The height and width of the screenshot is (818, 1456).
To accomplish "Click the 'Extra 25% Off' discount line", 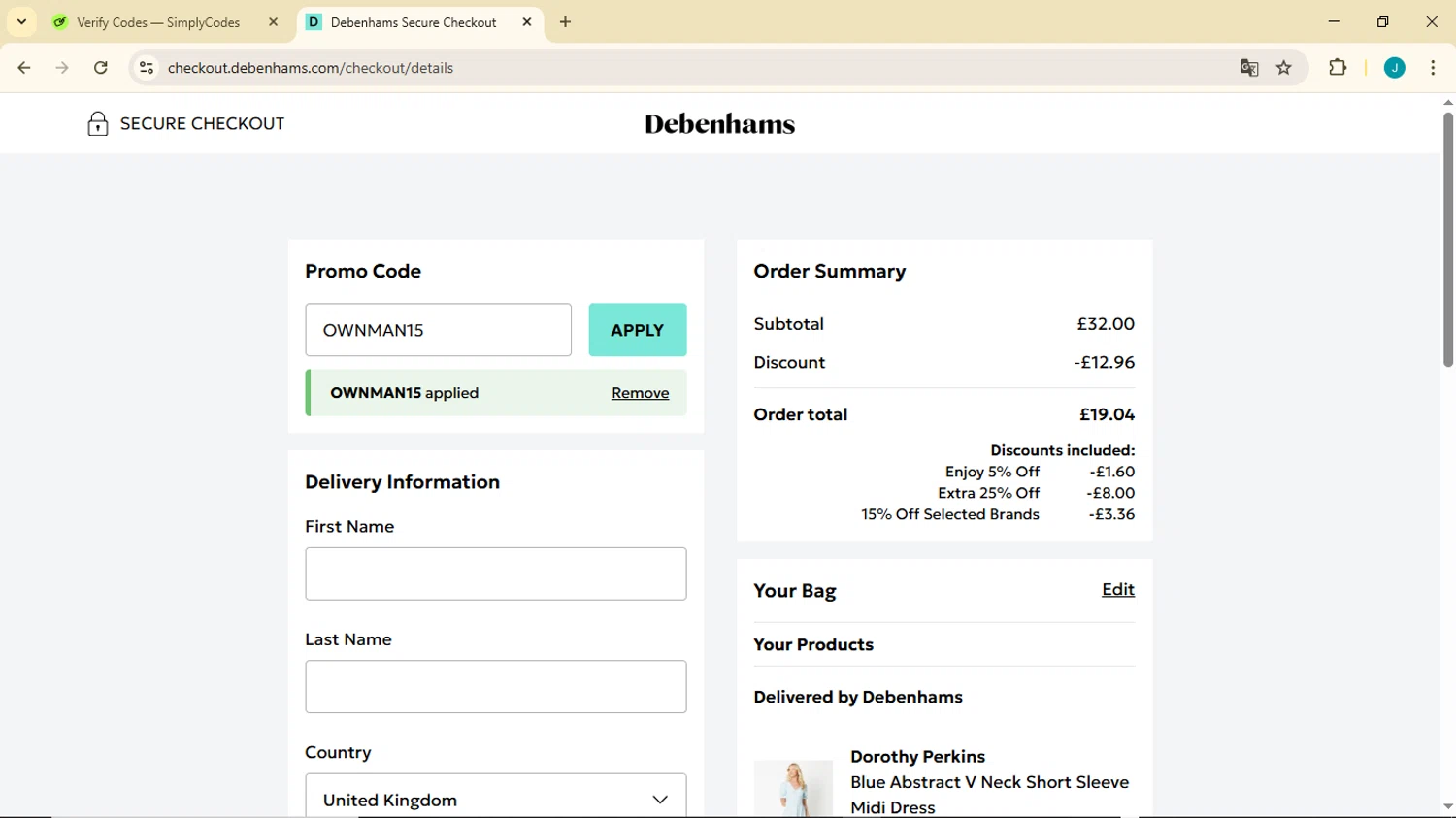I will 1037,493.
